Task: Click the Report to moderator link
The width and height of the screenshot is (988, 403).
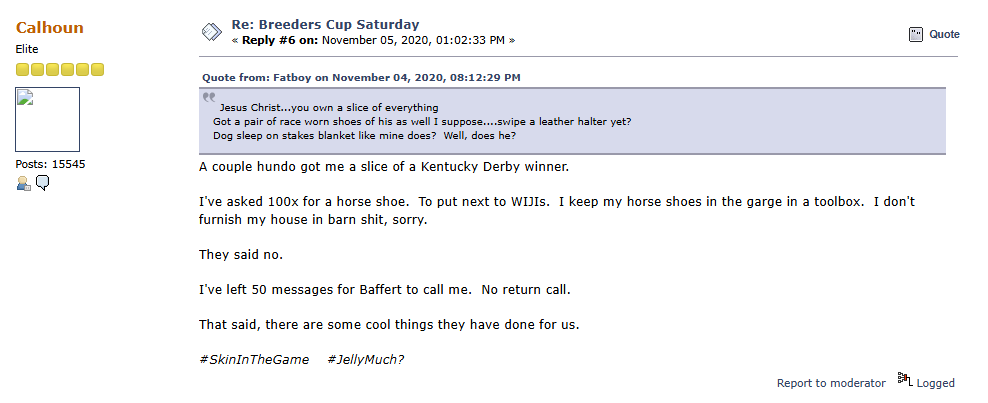Action: click(x=831, y=383)
